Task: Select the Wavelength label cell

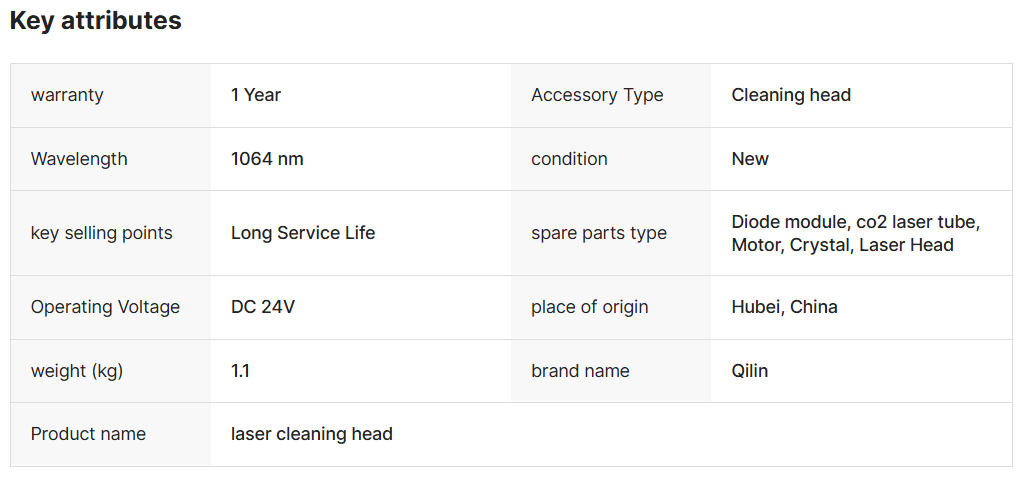Action: (x=111, y=159)
